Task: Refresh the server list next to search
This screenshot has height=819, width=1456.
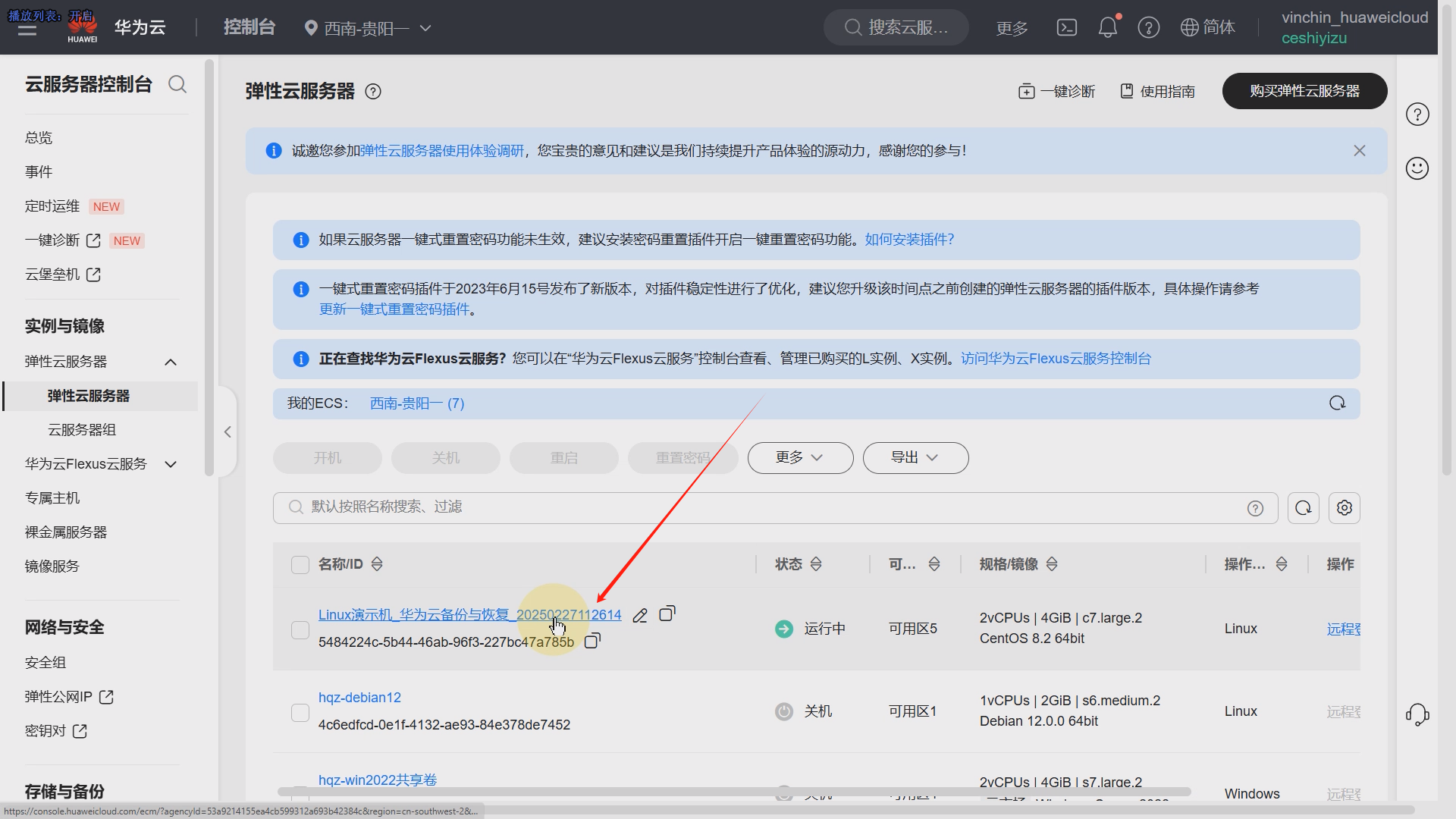Action: click(x=1303, y=508)
